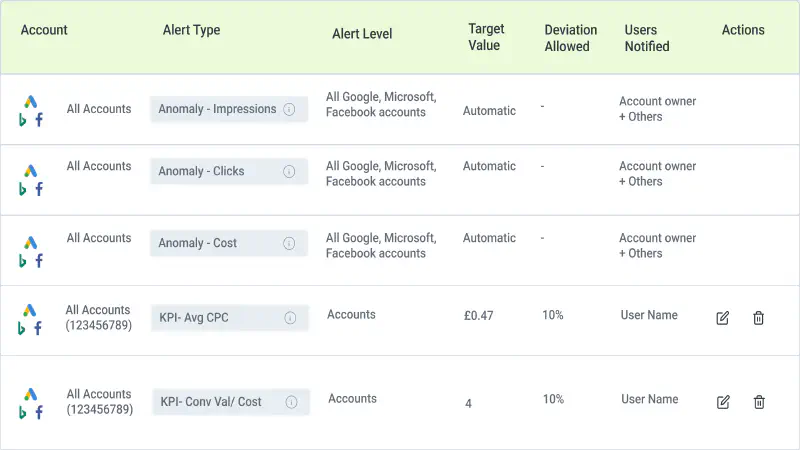Click the Actions column header
Image resolution: width=800 pixels, height=450 pixels.
tap(743, 30)
